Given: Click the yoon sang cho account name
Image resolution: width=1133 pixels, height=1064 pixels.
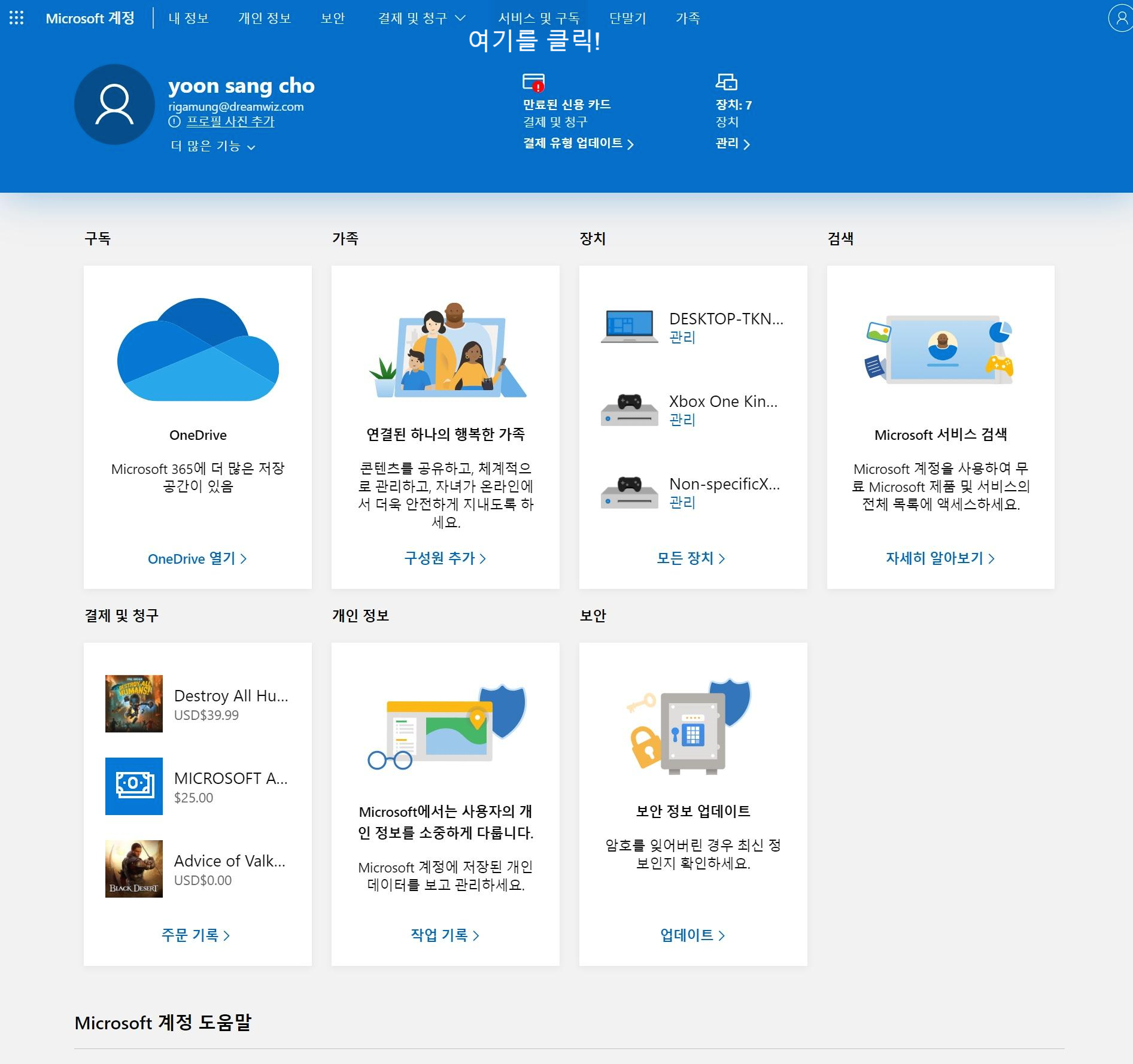Looking at the screenshot, I should (241, 86).
